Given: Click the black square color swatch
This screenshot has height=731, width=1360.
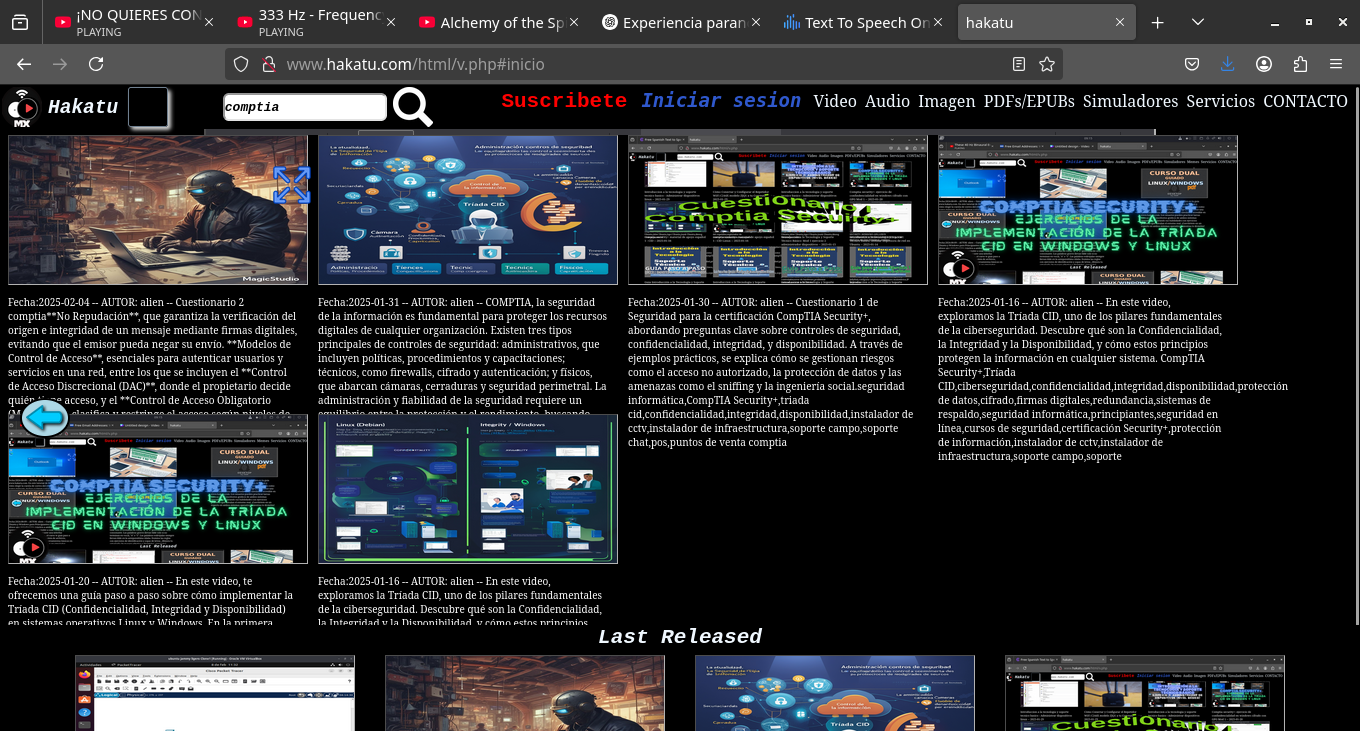Looking at the screenshot, I should coord(148,107).
